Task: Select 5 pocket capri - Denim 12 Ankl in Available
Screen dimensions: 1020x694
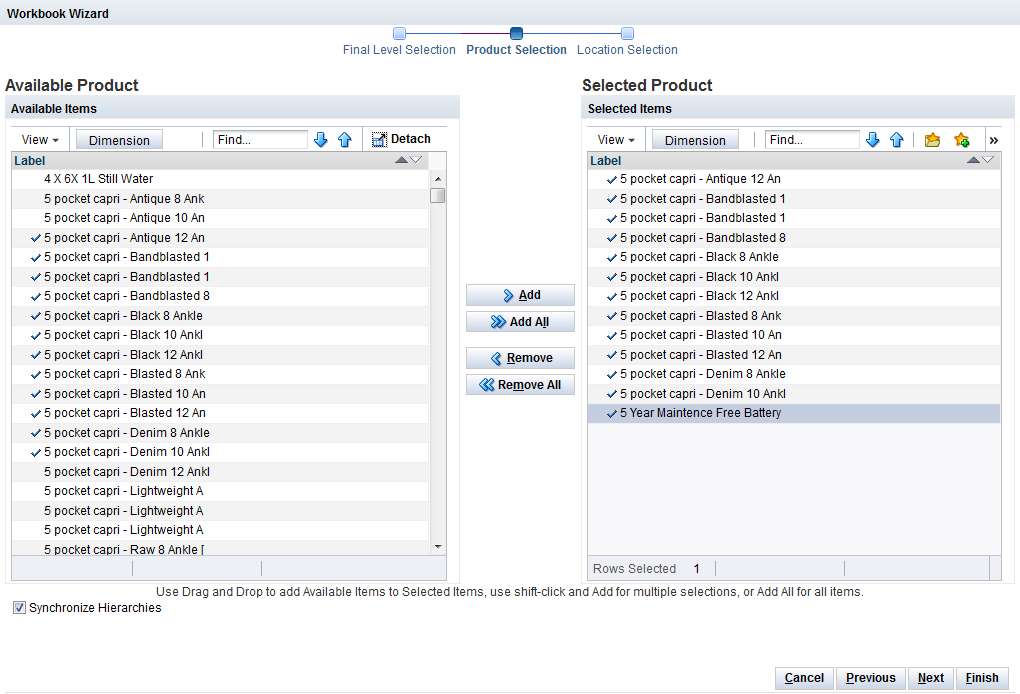Action: pyautogui.click(x=220, y=472)
